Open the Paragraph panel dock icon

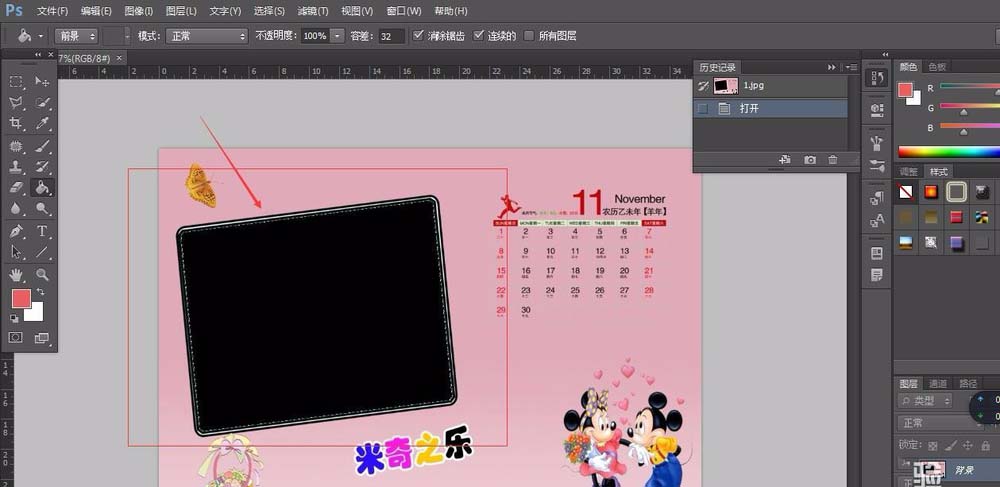pyautogui.click(x=877, y=200)
